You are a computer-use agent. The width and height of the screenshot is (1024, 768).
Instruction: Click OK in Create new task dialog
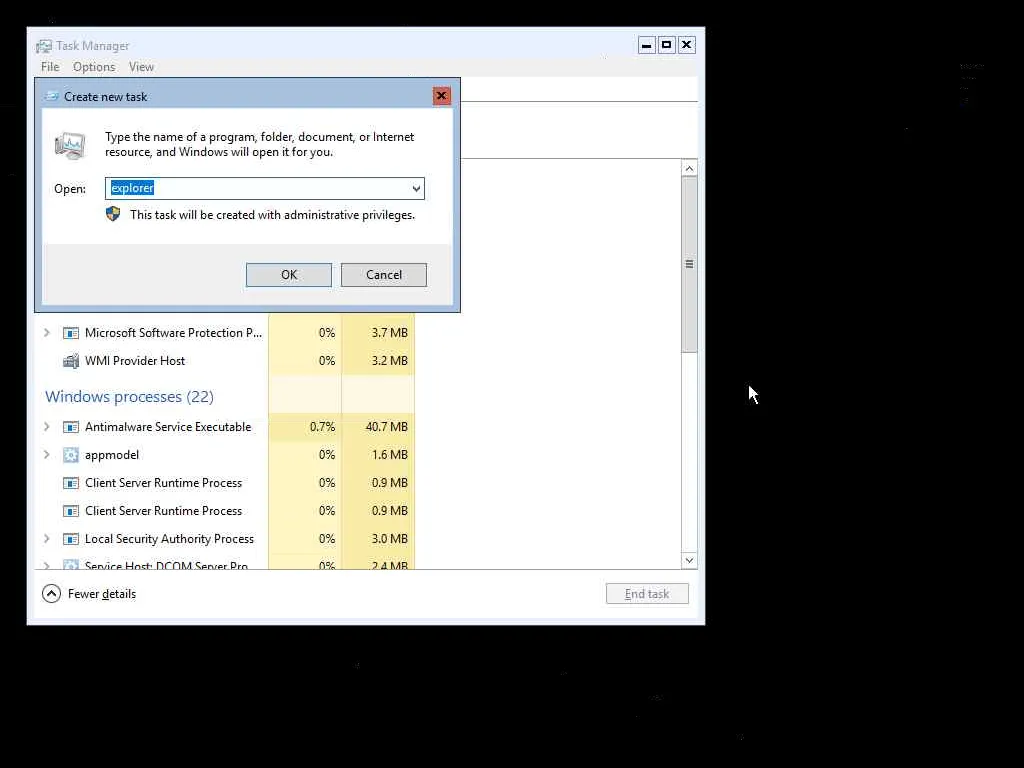pyautogui.click(x=289, y=275)
